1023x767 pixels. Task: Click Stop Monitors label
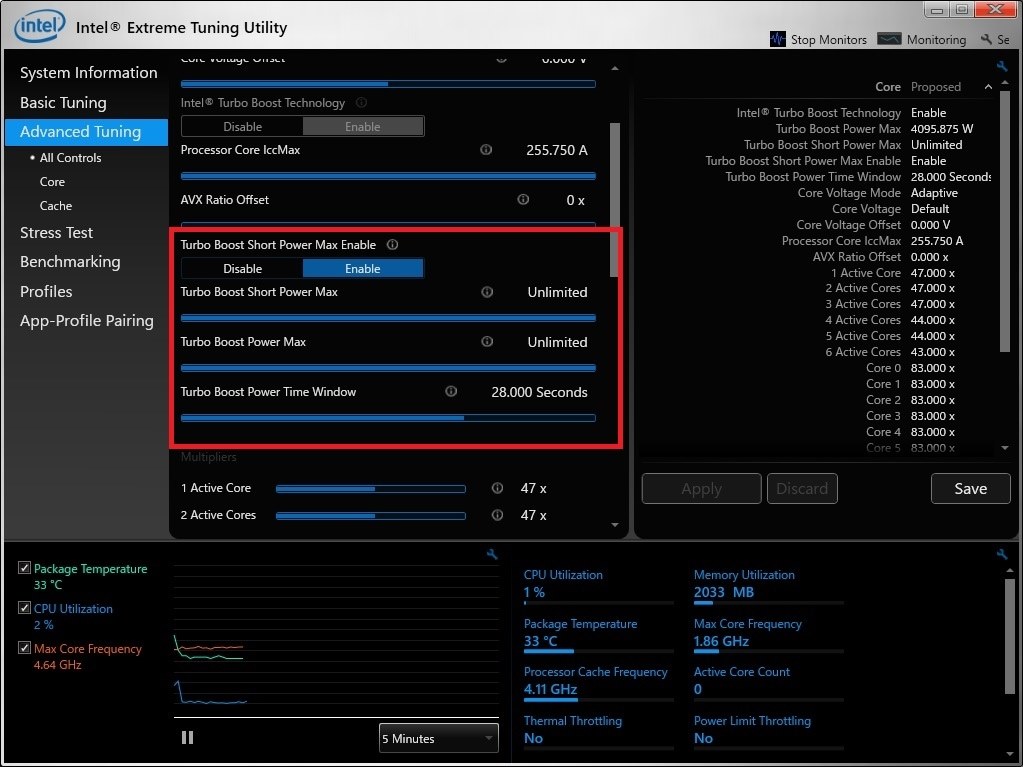click(829, 40)
